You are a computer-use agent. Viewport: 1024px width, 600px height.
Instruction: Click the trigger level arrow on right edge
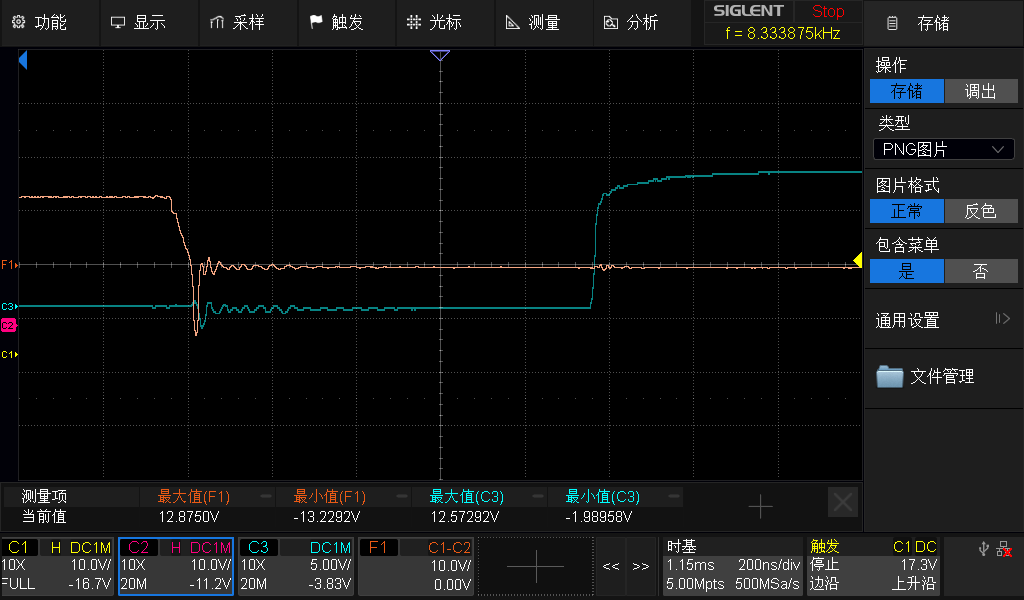point(857,261)
